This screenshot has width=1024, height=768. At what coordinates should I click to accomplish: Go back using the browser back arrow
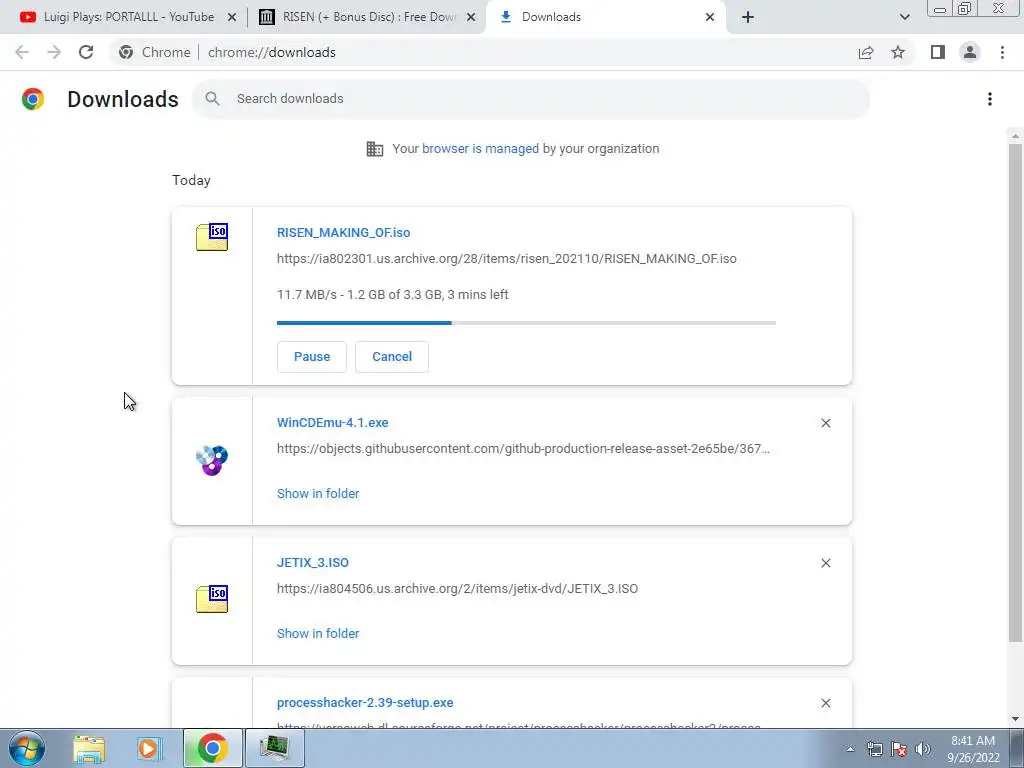[x=22, y=52]
